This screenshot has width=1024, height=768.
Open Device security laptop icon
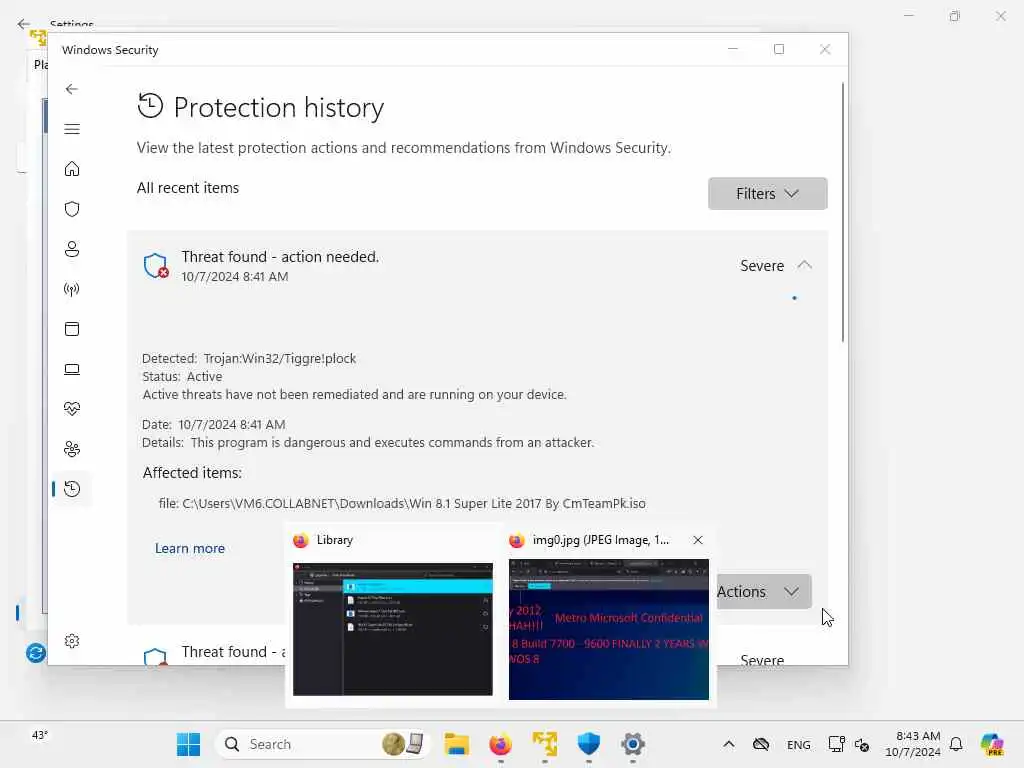[72, 370]
